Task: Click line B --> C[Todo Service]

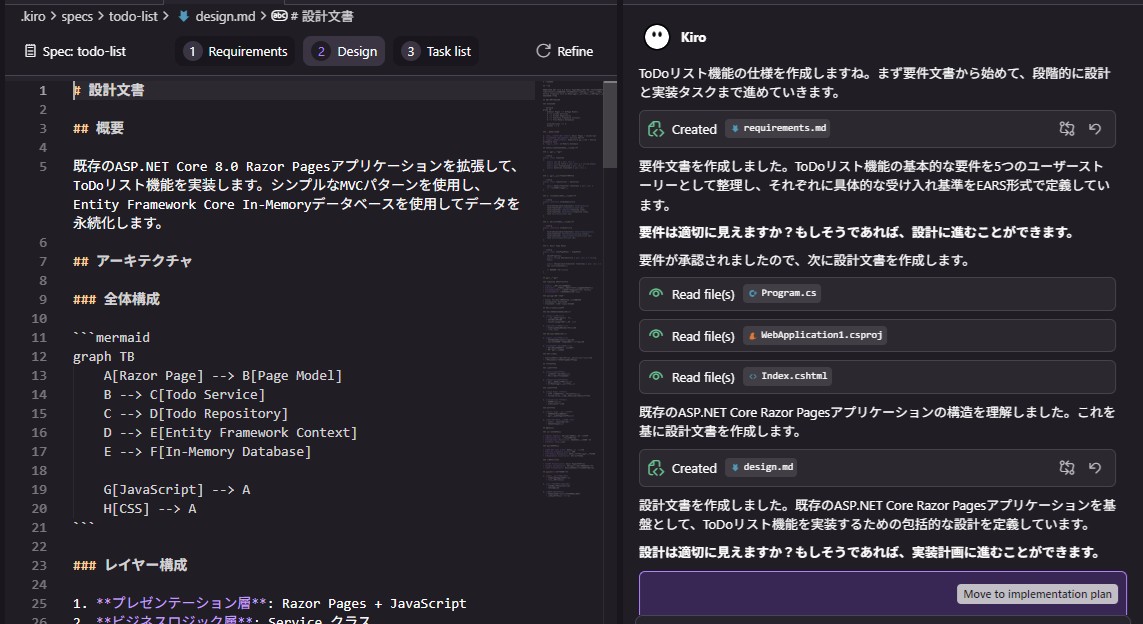Action: click(184, 394)
